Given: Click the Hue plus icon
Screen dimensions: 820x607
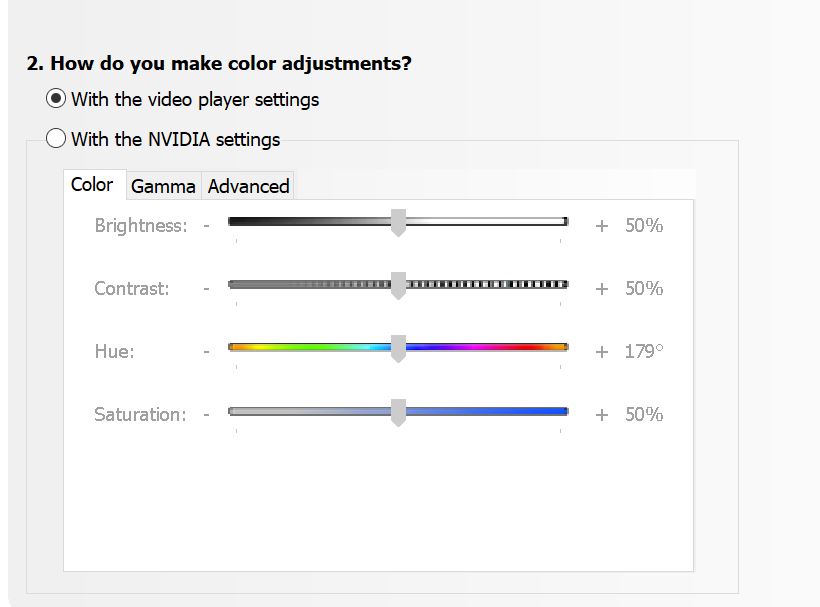Looking at the screenshot, I should click(601, 352).
